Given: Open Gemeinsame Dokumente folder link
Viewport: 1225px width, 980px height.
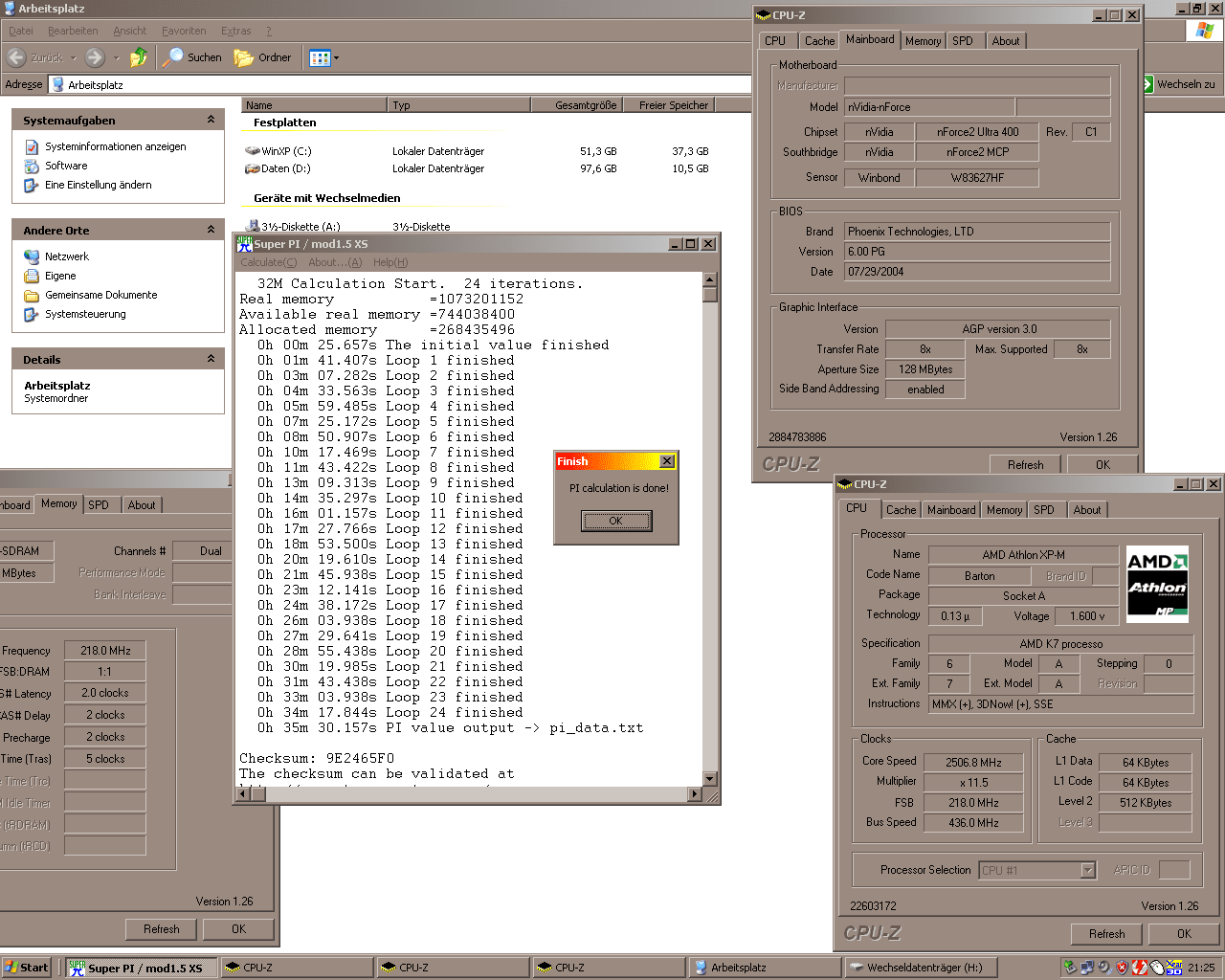Looking at the screenshot, I should [101, 295].
